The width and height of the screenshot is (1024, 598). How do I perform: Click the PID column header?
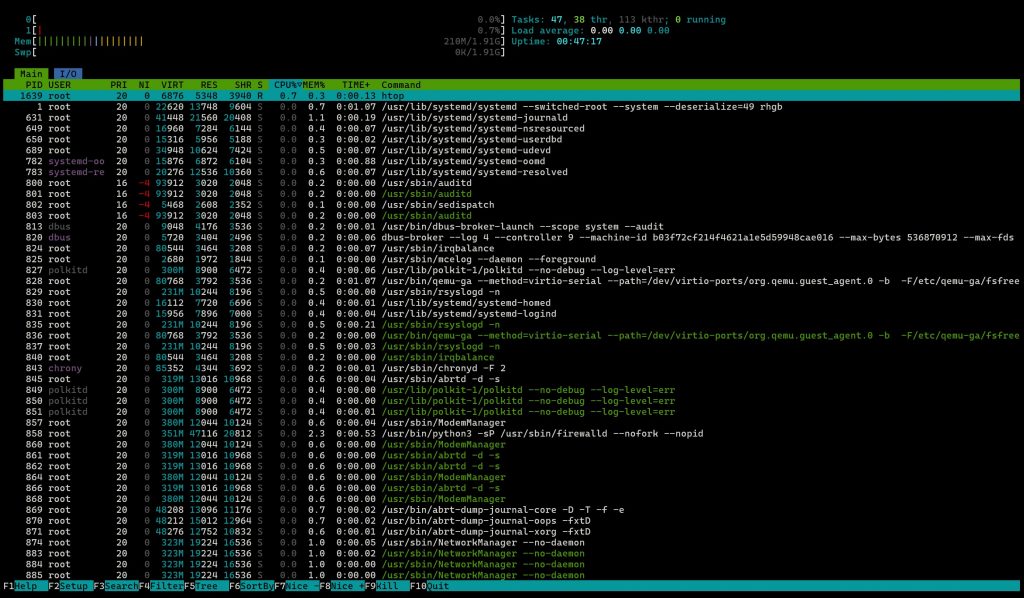(x=33, y=85)
